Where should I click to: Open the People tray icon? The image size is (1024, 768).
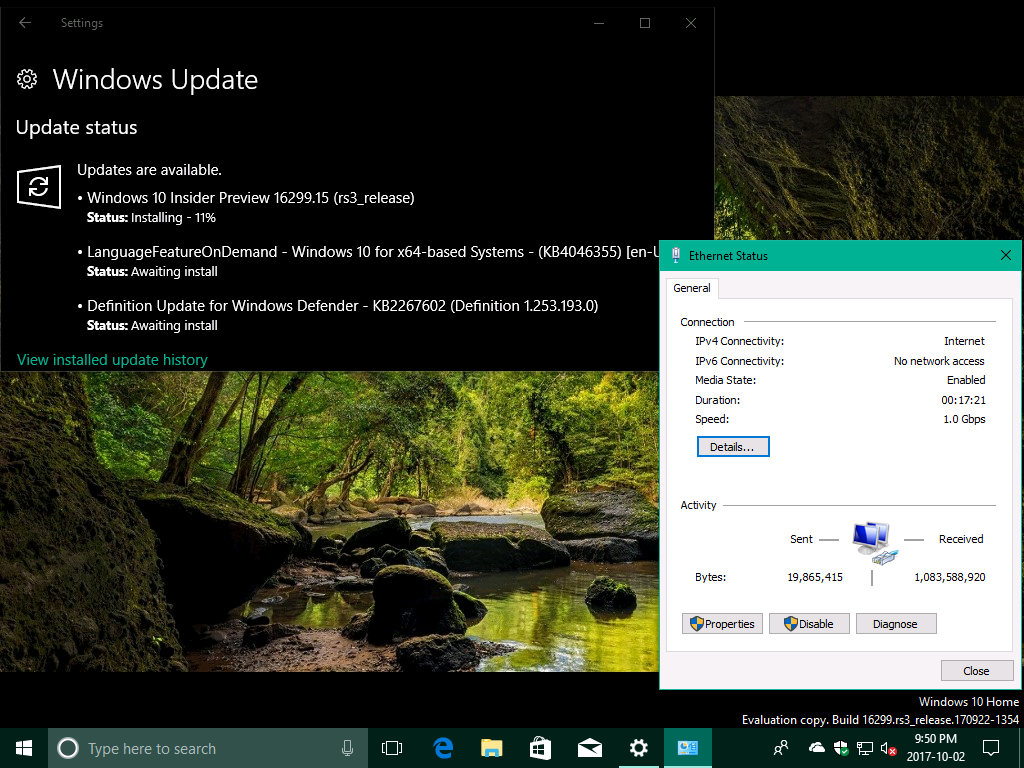point(781,748)
